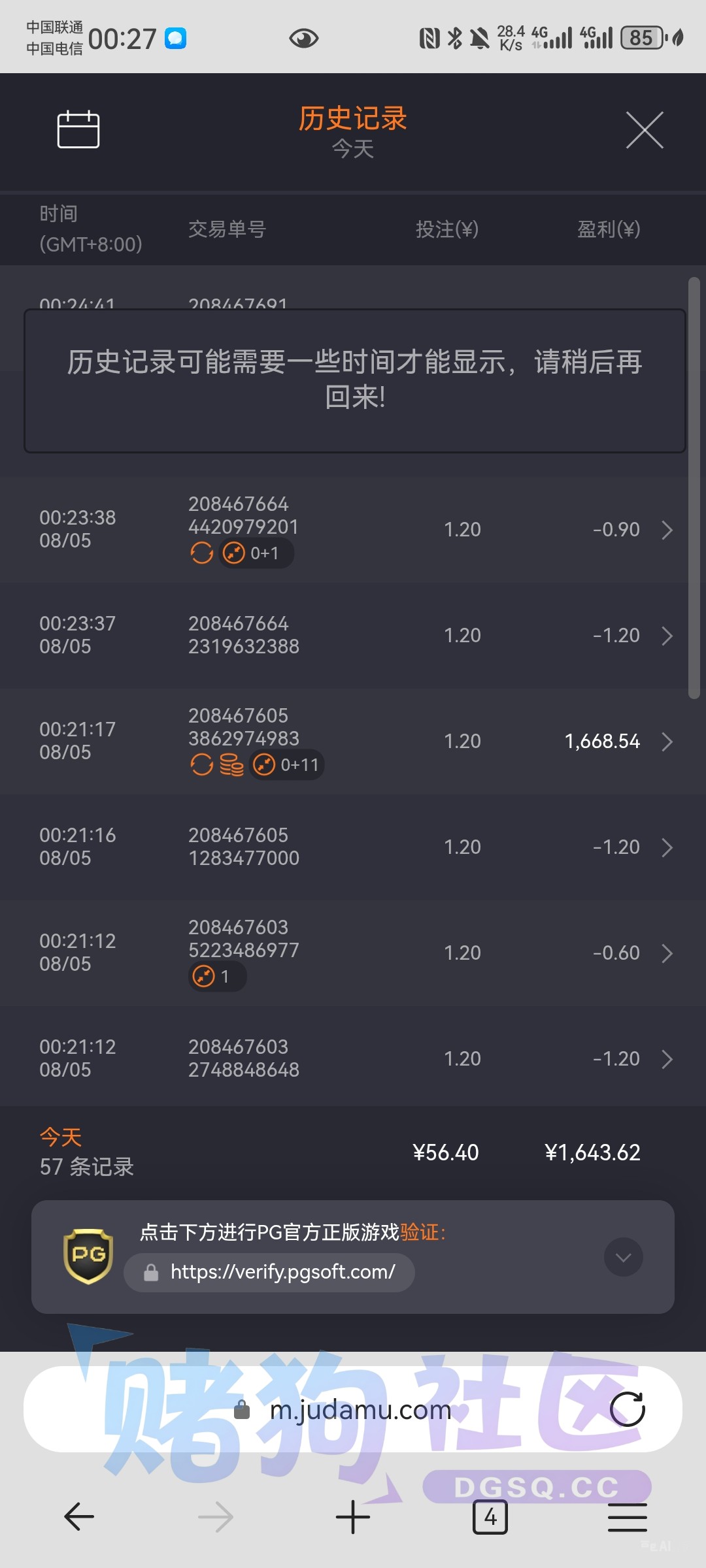Screen dimensions: 706x1568
Task: Expand the 1,668.54 win record chevron
Action: tap(667, 742)
